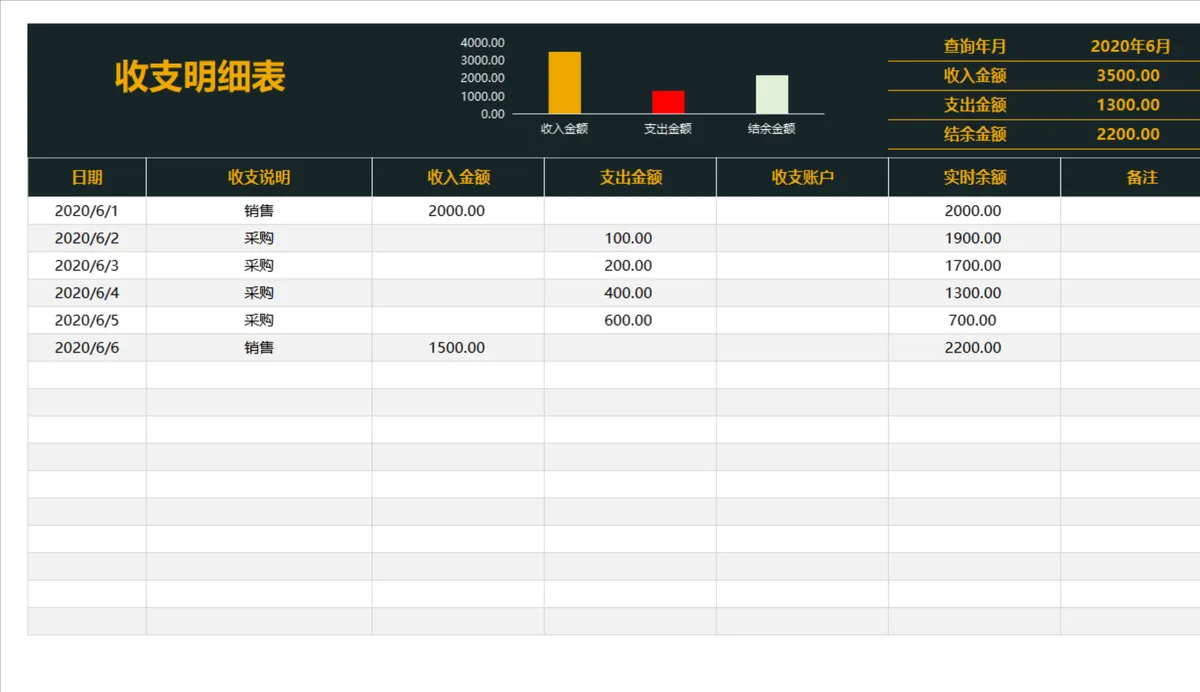Click date cell 2020/6/6

pos(87,348)
